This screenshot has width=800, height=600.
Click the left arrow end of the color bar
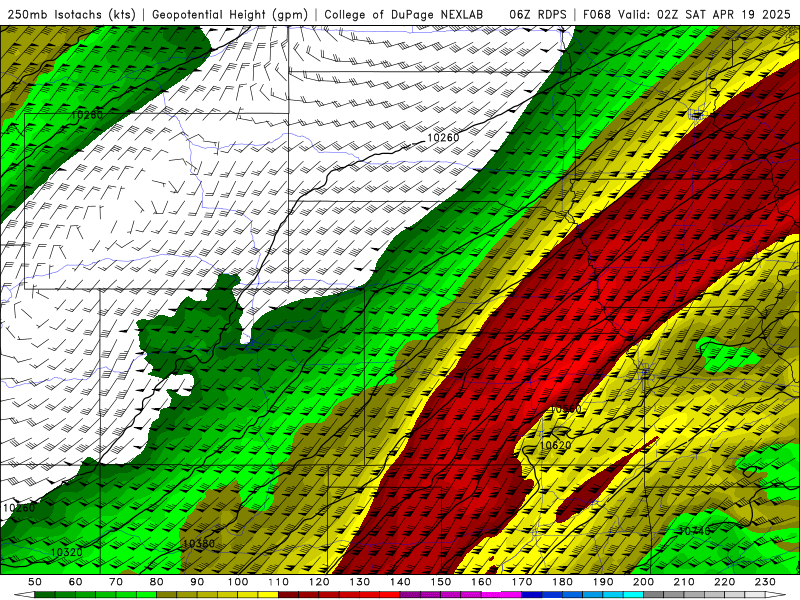tap(24, 595)
